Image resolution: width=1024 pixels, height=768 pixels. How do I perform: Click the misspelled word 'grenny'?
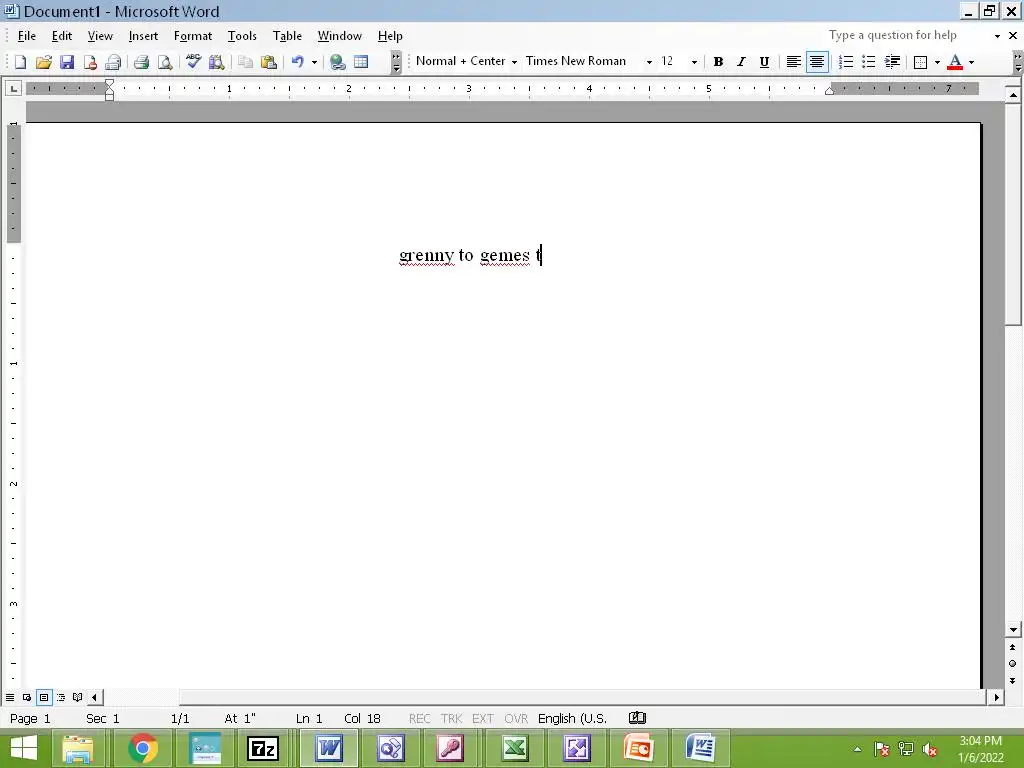tap(426, 255)
